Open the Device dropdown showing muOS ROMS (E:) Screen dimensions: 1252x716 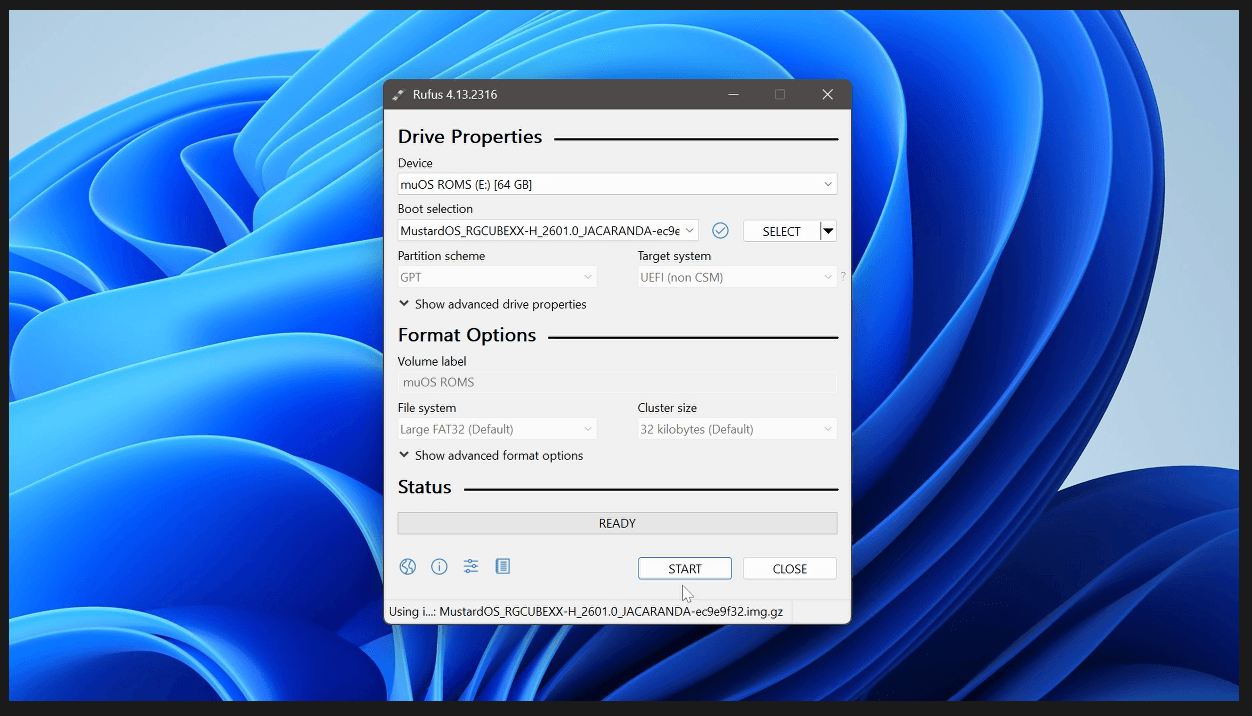(x=617, y=184)
